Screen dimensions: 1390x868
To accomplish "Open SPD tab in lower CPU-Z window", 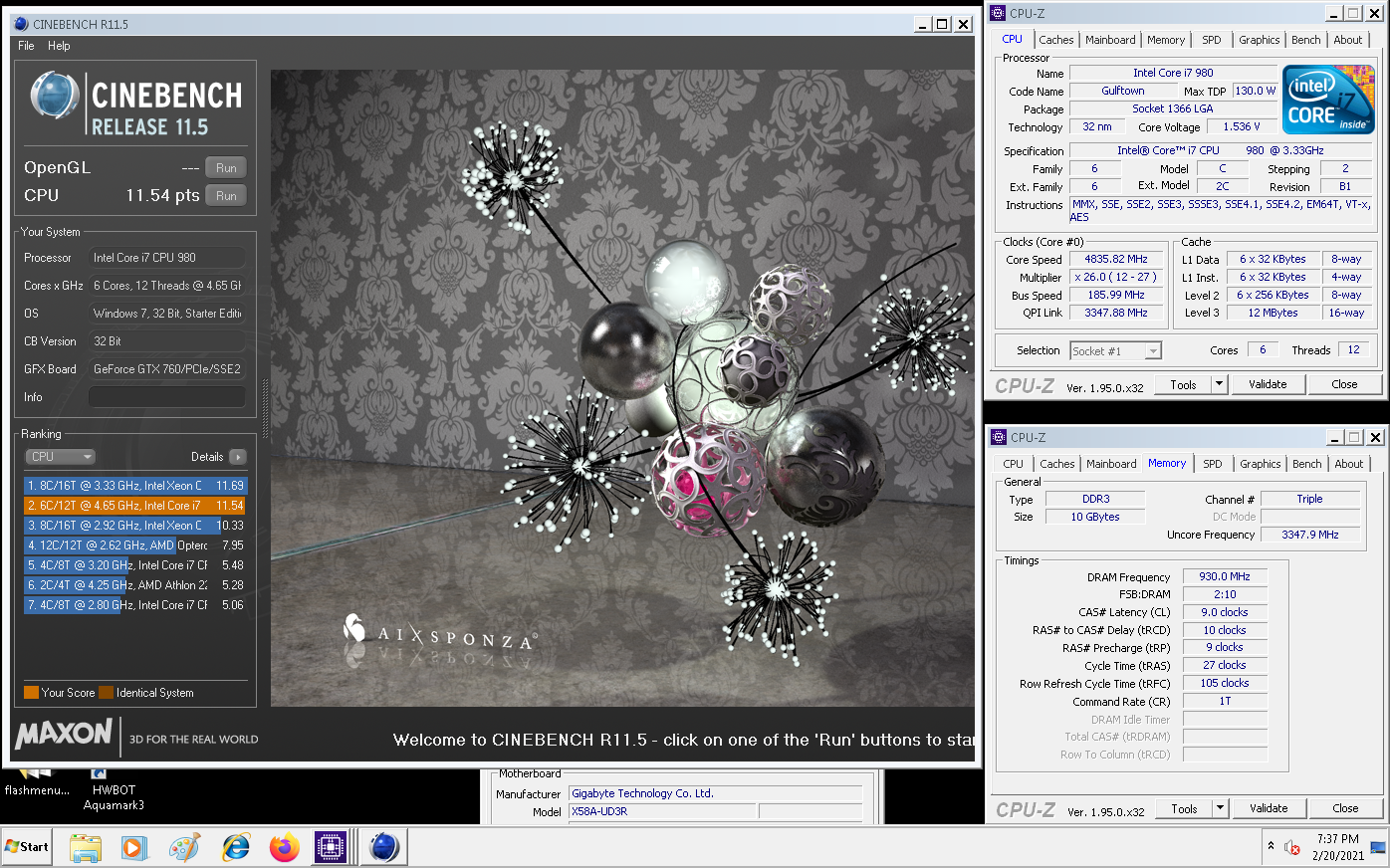I will tap(1213, 464).
